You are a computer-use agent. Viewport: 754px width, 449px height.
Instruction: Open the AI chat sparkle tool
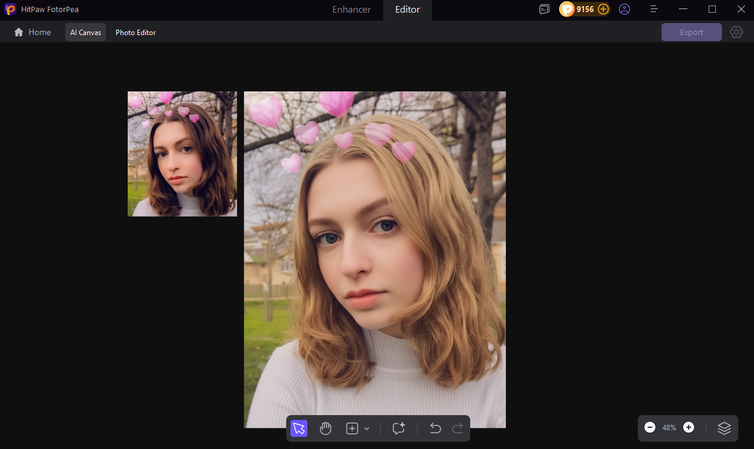coord(399,428)
